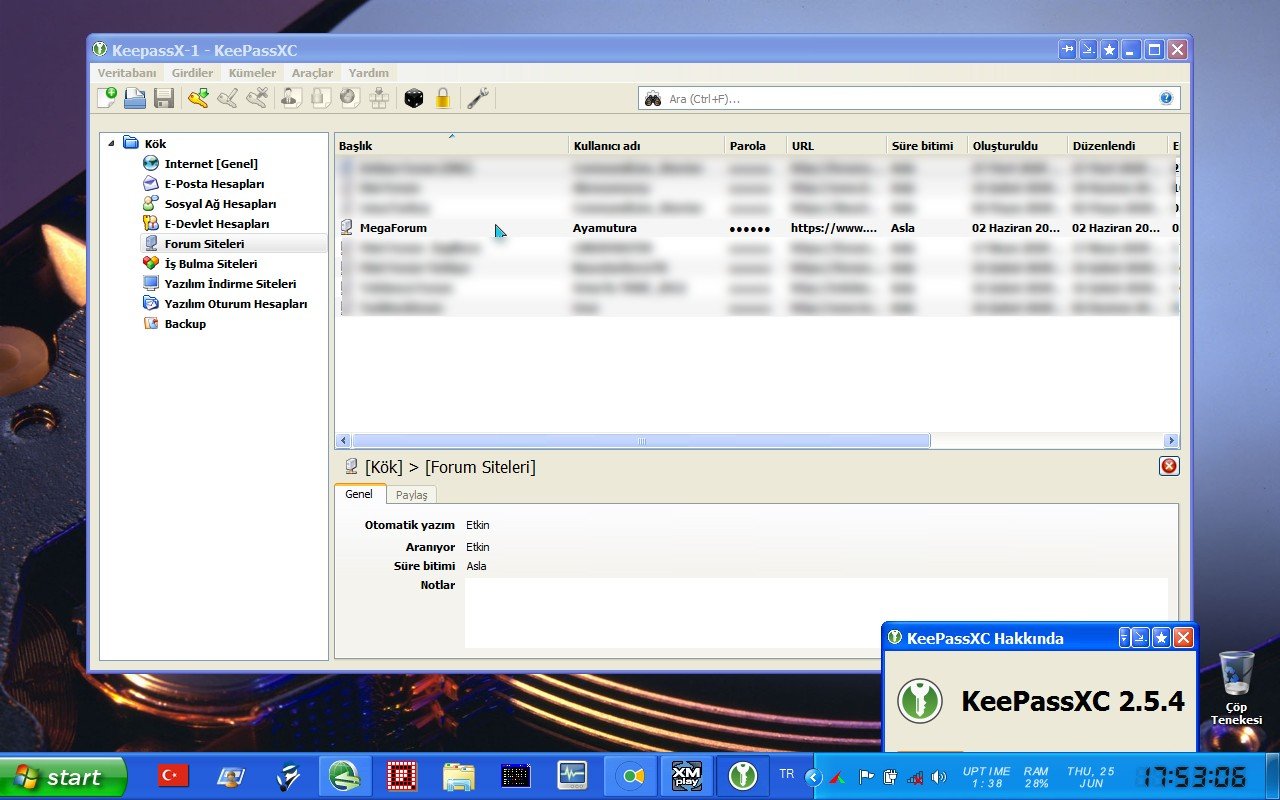Select Internet [Genel] group
The width and height of the screenshot is (1280, 800).
coord(211,164)
